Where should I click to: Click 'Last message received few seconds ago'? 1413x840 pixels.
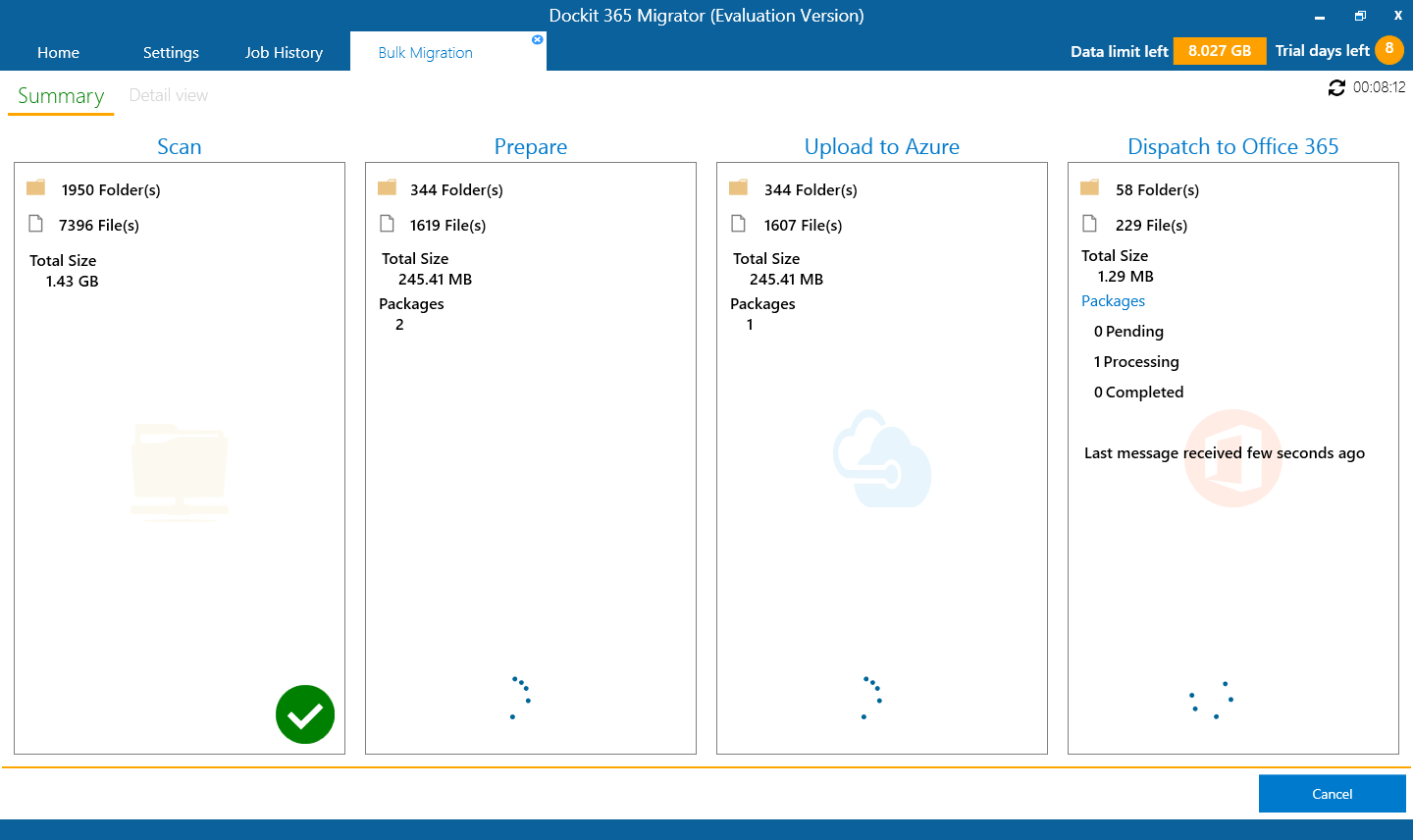coord(1225,452)
